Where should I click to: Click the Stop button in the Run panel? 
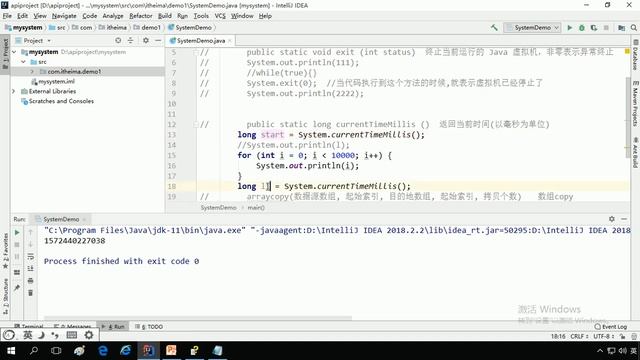[17, 244]
